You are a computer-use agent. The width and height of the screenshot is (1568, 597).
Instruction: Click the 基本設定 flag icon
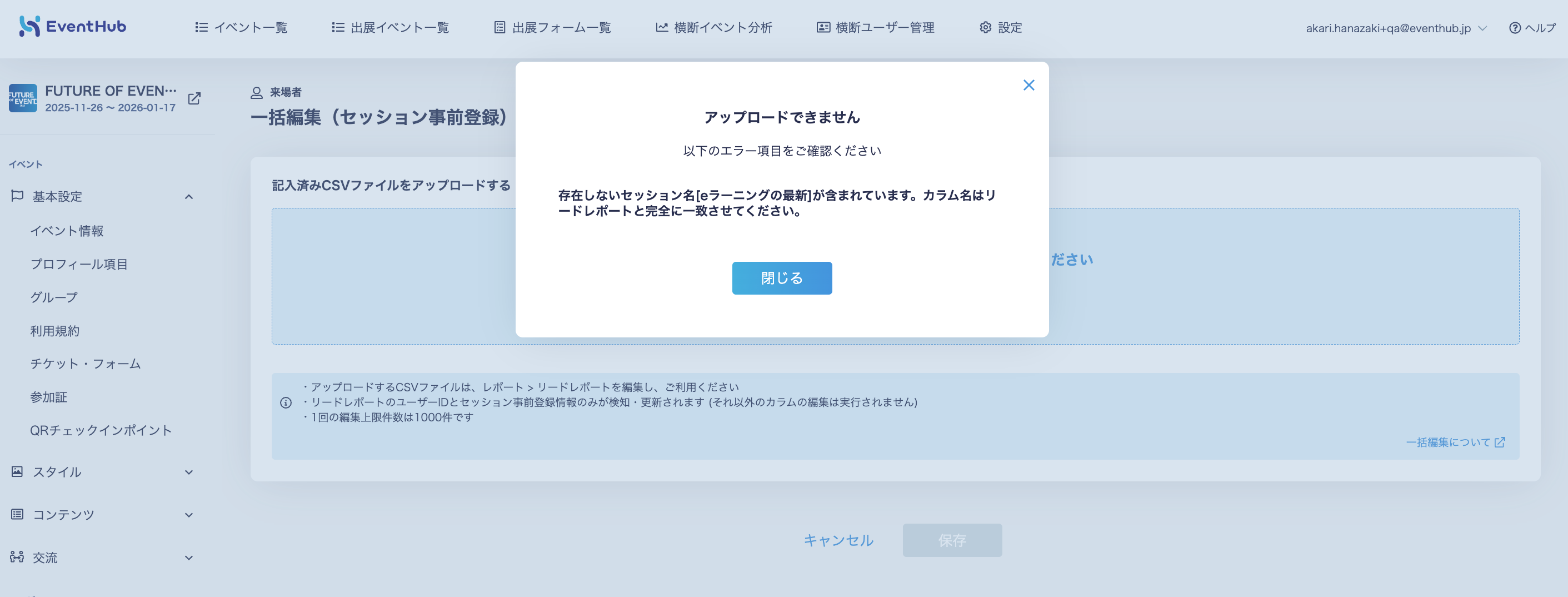pos(17,196)
